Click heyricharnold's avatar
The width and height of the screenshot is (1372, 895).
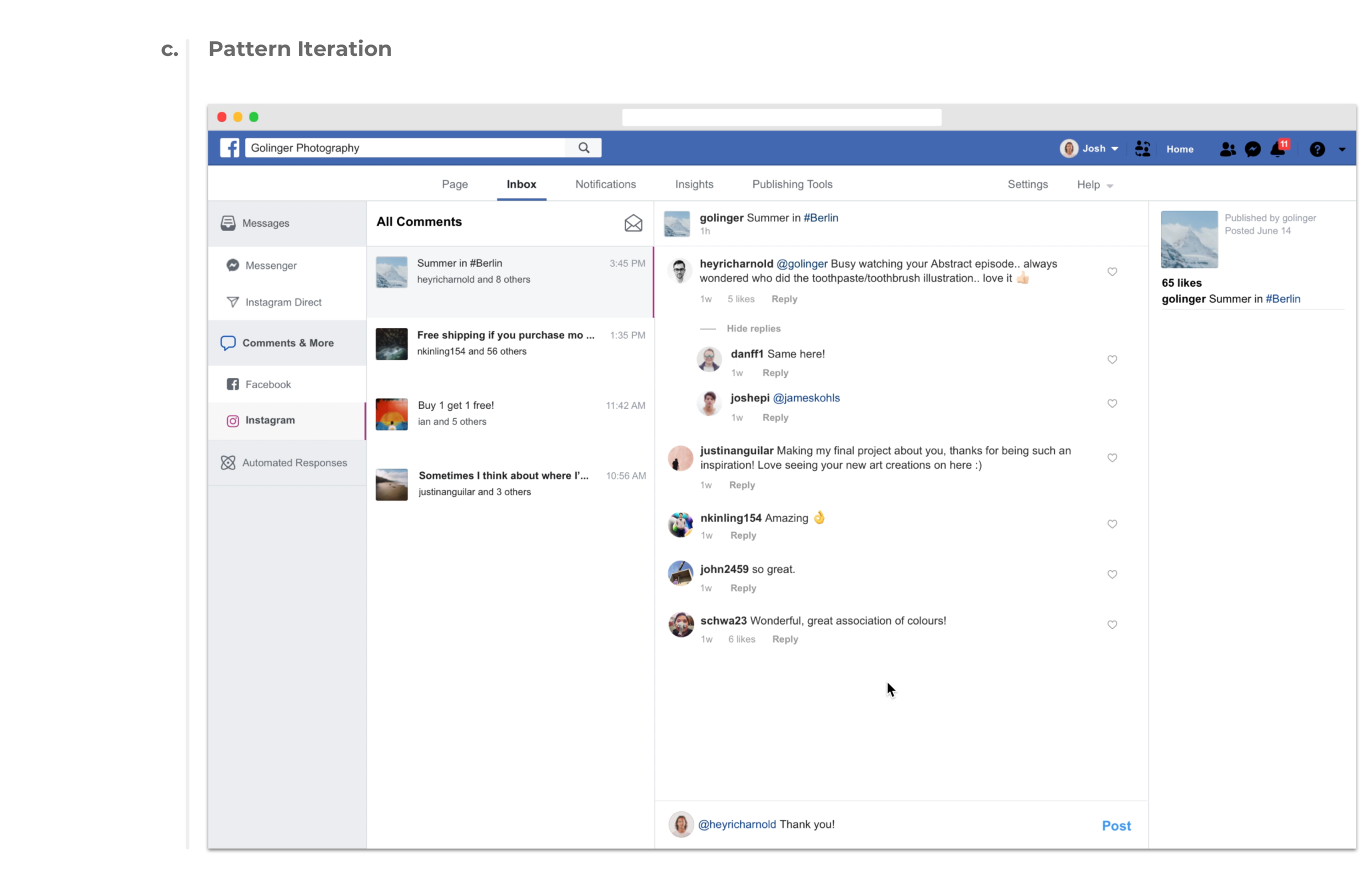[679, 271]
